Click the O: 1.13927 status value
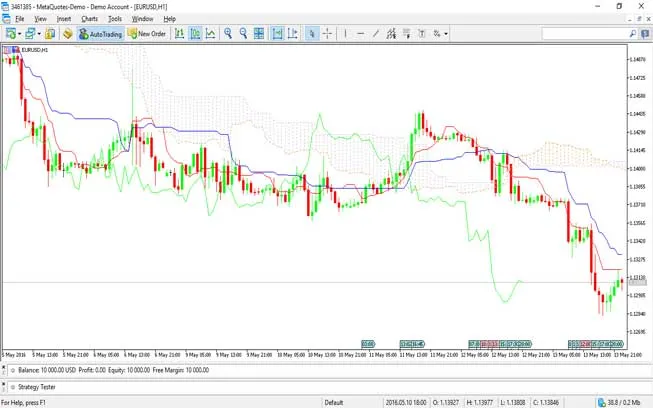The image size is (653, 408). [446, 403]
